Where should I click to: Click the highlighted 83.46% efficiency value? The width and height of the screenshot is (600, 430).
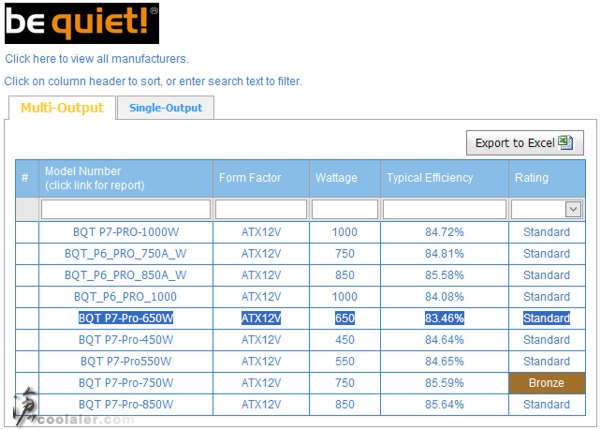coord(444,318)
